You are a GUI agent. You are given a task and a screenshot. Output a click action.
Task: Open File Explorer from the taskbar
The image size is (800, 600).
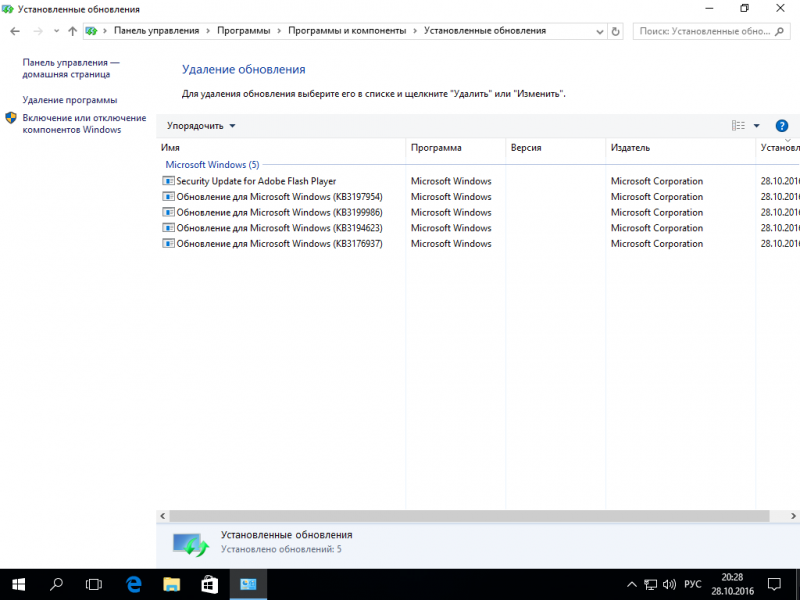(171, 584)
